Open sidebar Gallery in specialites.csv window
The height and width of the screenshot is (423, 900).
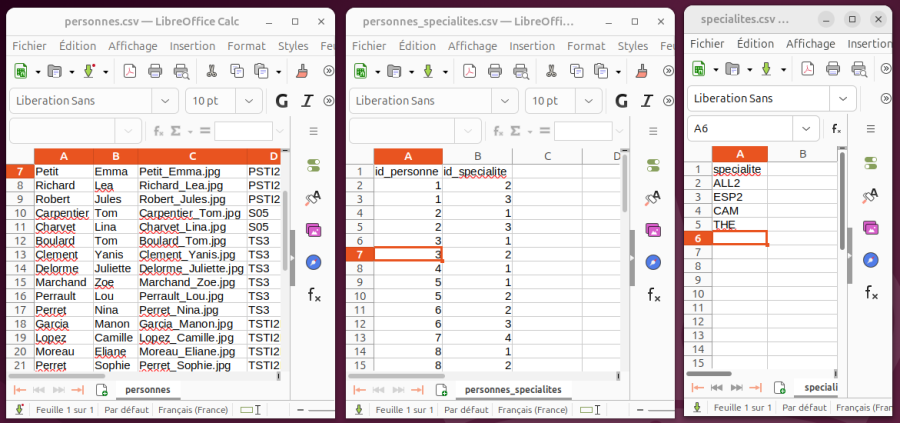(871, 228)
